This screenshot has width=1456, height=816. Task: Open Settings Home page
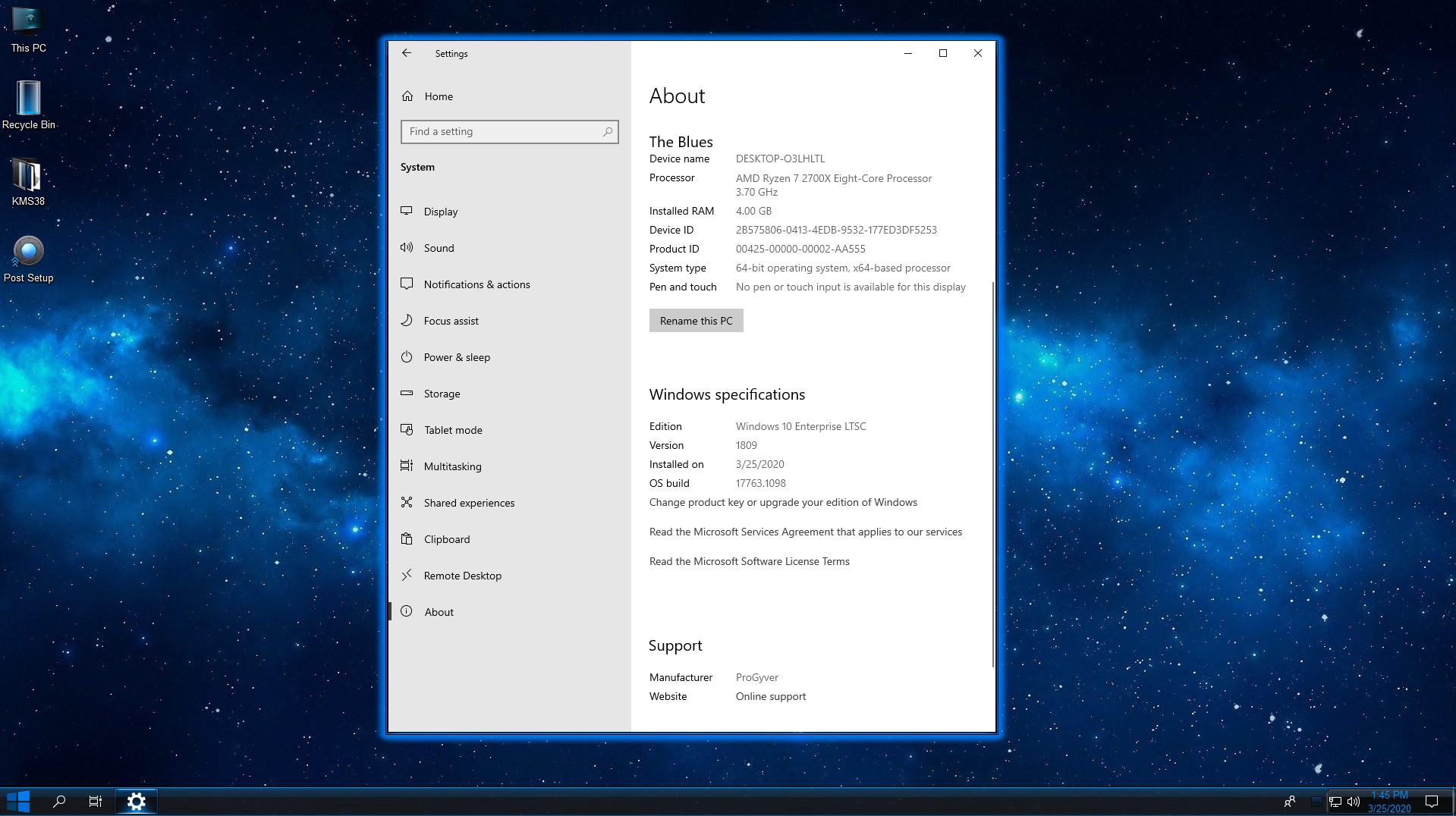pyautogui.click(x=509, y=96)
